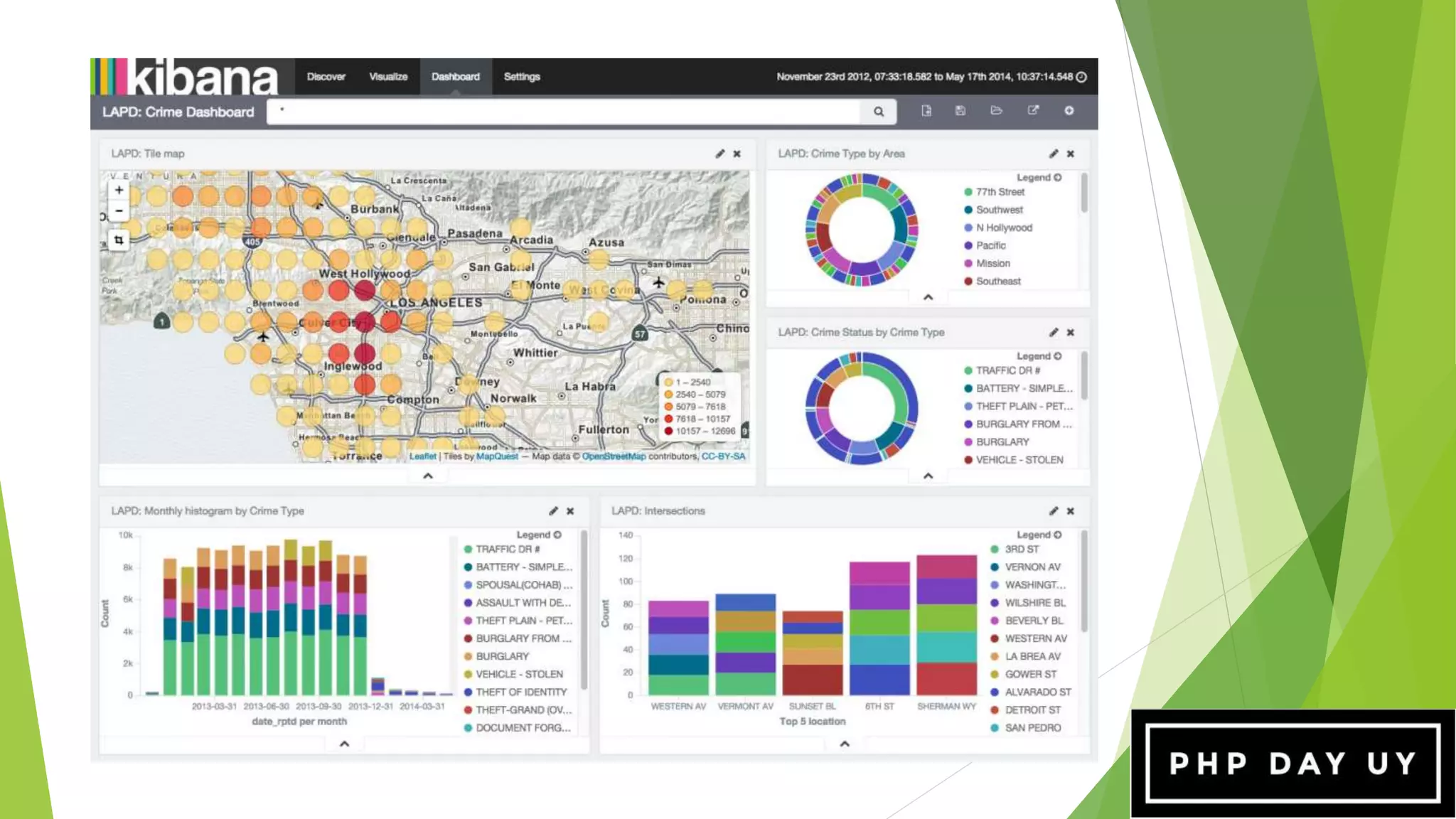Edit the Tile map panel with pencil
Image resolution: width=1456 pixels, height=819 pixels.
720,154
